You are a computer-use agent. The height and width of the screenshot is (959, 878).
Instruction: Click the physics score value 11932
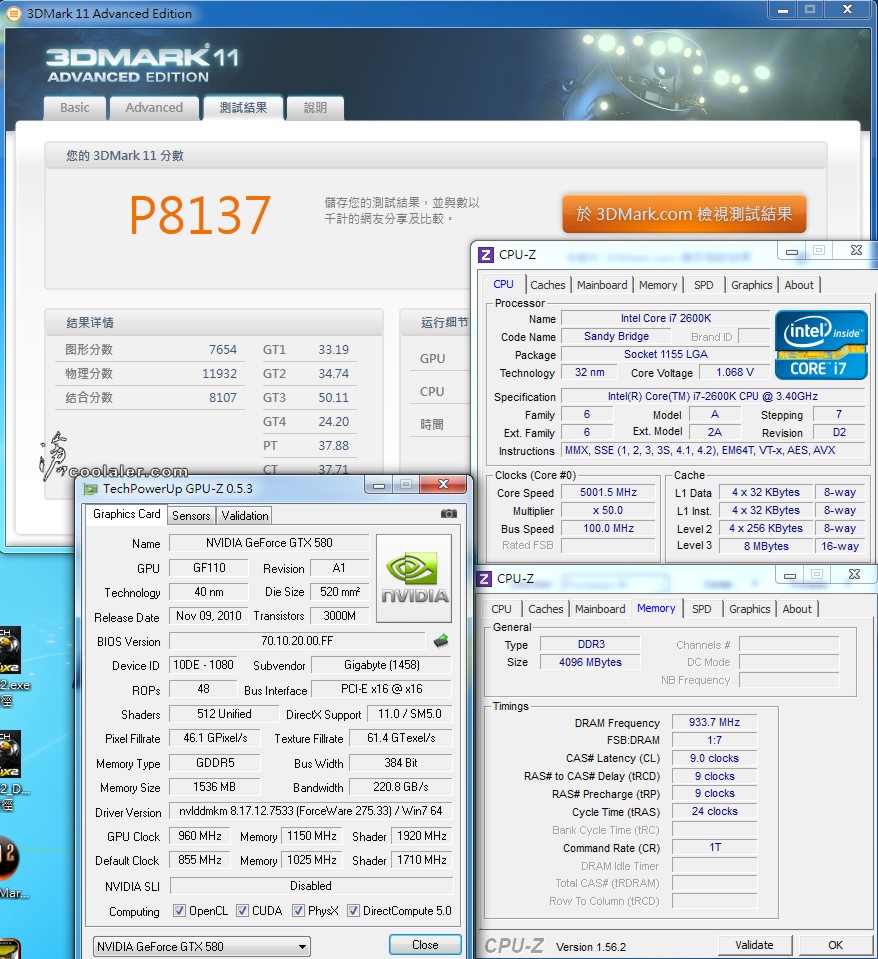click(x=220, y=373)
